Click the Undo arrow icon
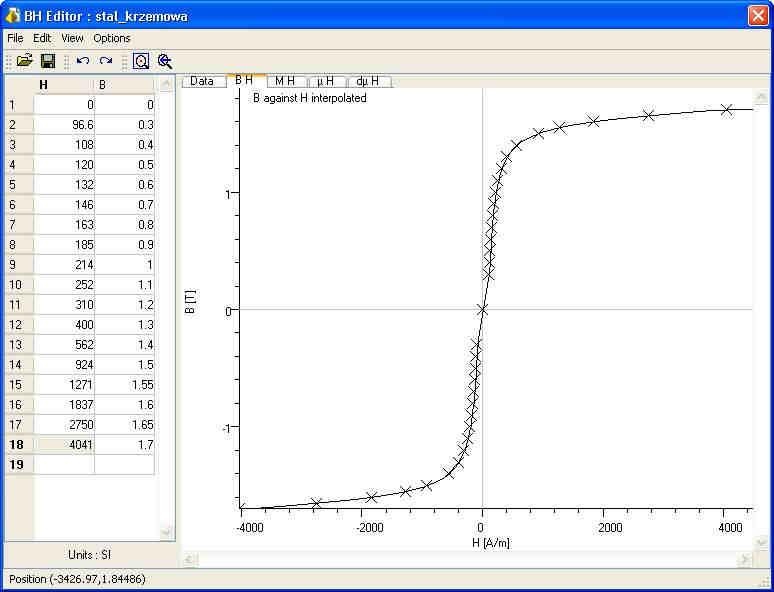The width and height of the screenshot is (774, 592). [82, 61]
